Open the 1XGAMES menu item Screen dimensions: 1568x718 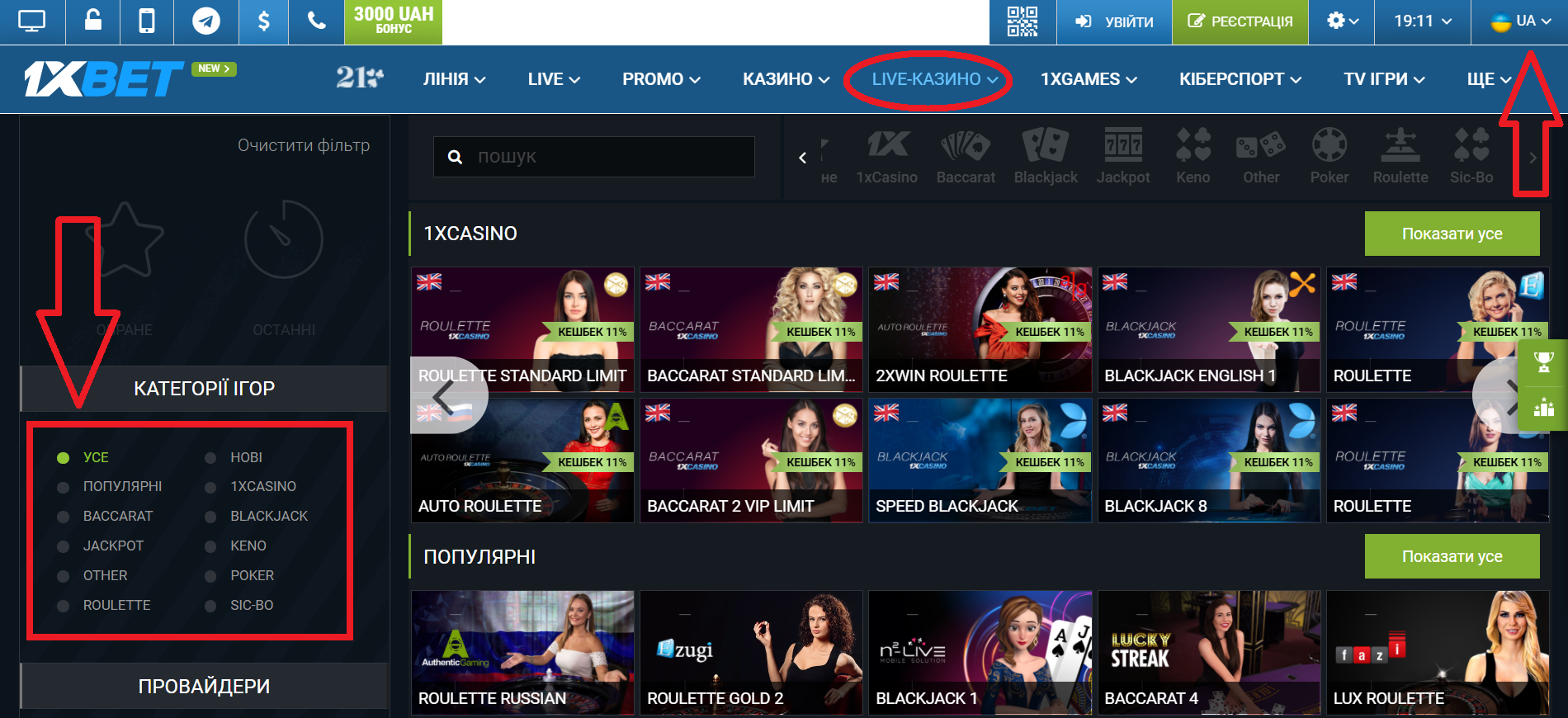coord(1089,79)
